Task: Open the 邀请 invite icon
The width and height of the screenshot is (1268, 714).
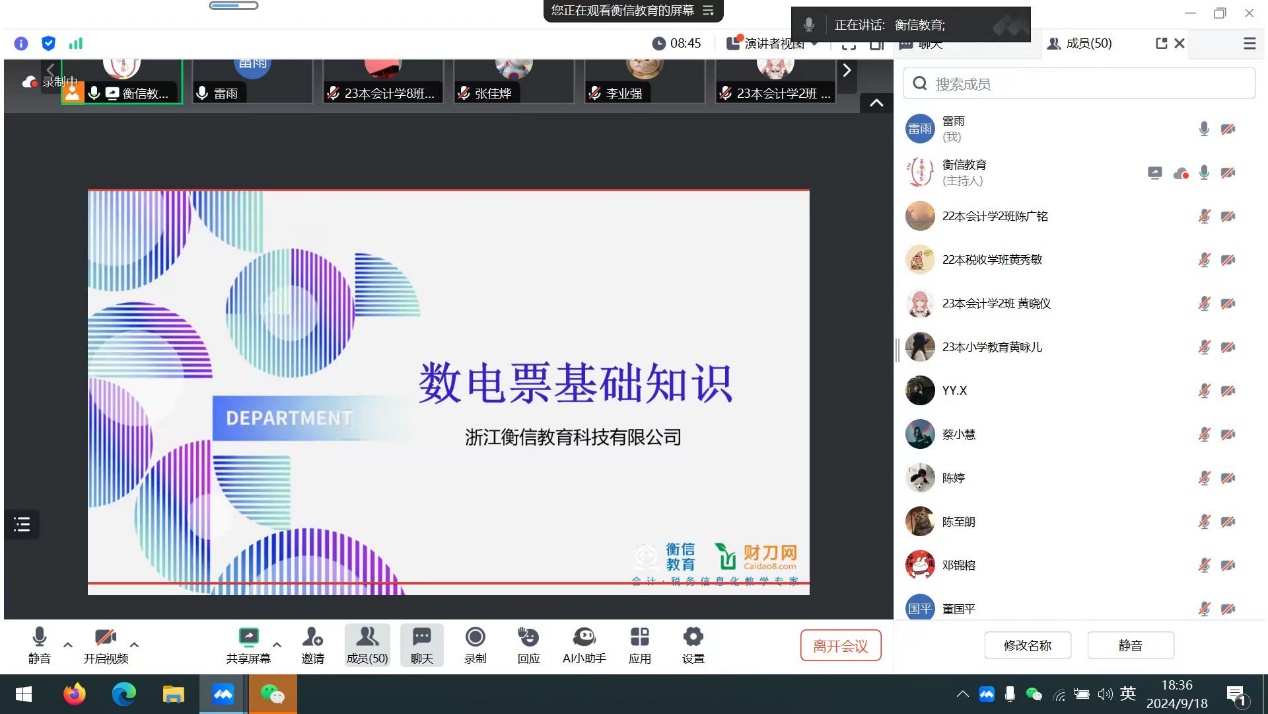Action: (x=312, y=645)
